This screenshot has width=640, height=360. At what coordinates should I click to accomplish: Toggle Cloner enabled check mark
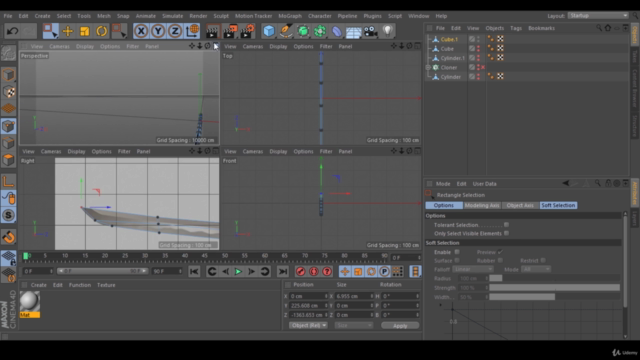pyautogui.click(x=483, y=67)
